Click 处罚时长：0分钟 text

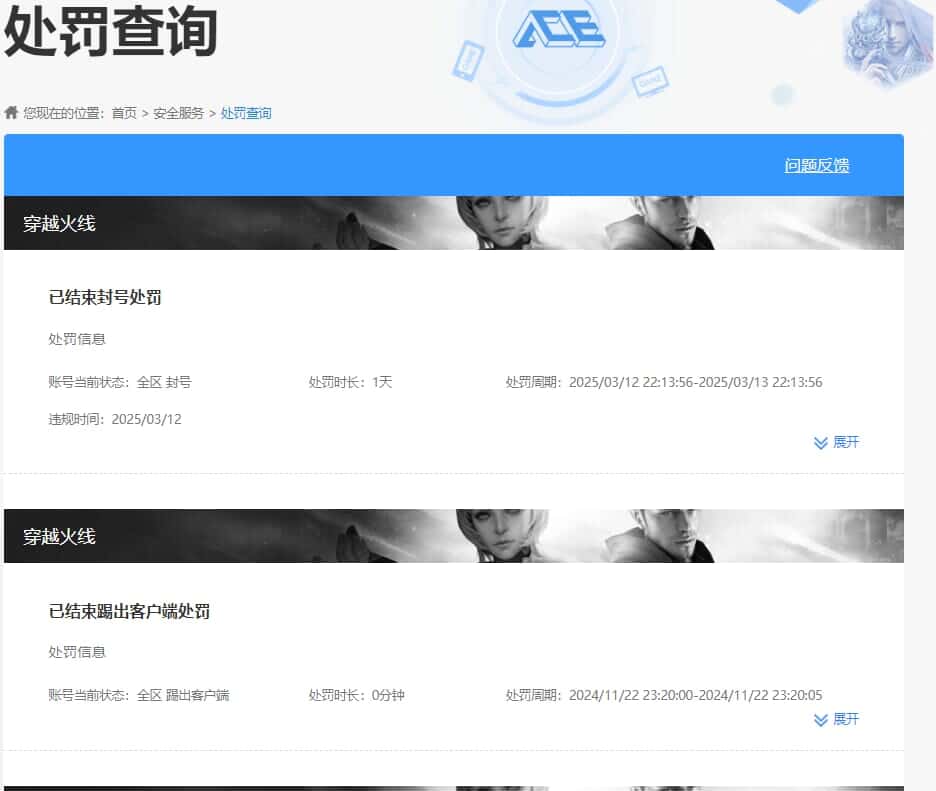point(356,695)
